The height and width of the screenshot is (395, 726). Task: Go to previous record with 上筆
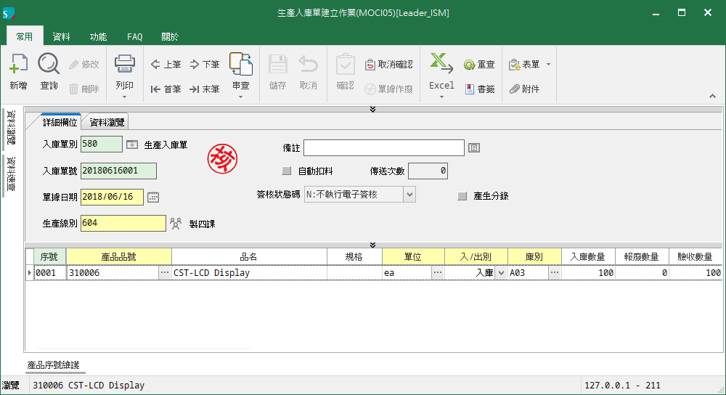pyautogui.click(x=166, y=64)
